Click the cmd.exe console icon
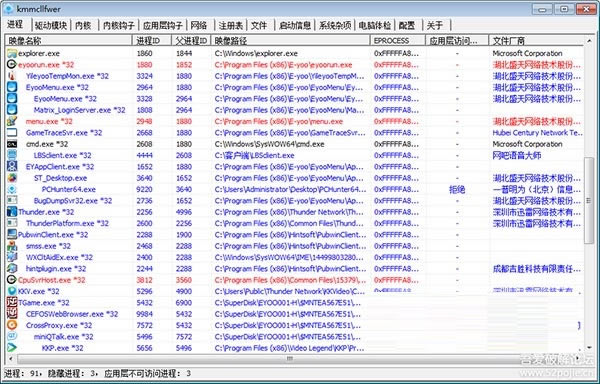Screen dimensions: 600x384 click(12, 144)
